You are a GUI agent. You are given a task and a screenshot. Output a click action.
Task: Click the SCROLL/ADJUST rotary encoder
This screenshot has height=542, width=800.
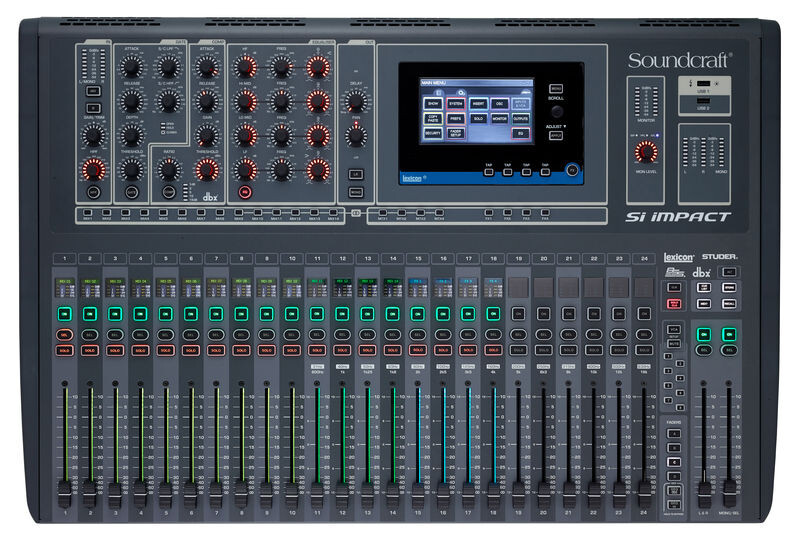[x=557, y=111]
